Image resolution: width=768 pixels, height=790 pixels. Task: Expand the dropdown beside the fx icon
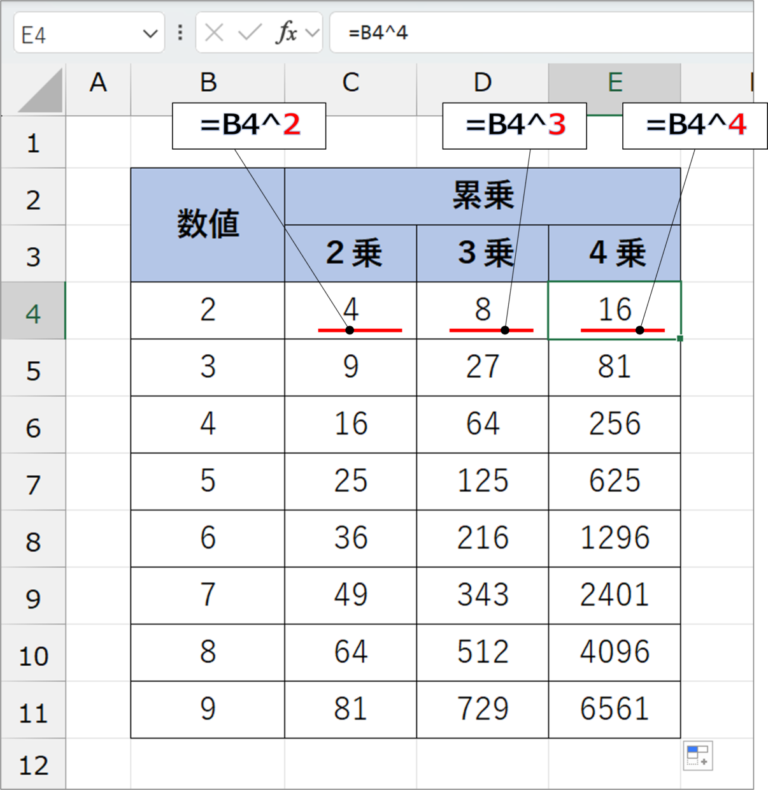tap(312, 34)
